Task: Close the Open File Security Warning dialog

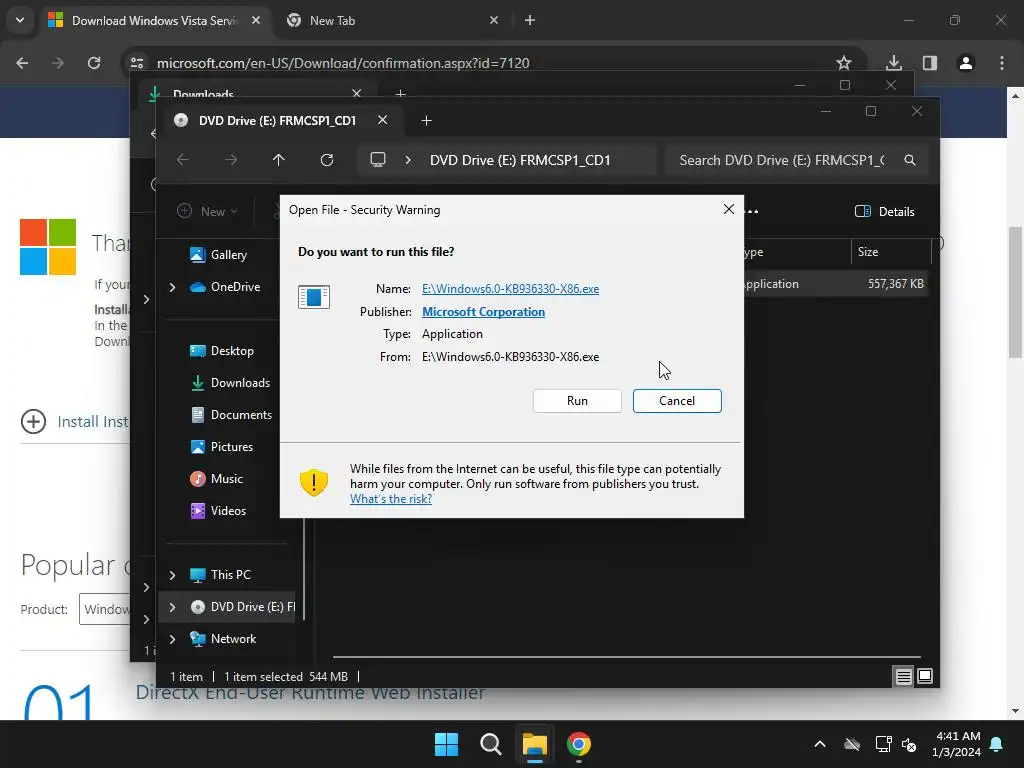Action: click(728, 210)
